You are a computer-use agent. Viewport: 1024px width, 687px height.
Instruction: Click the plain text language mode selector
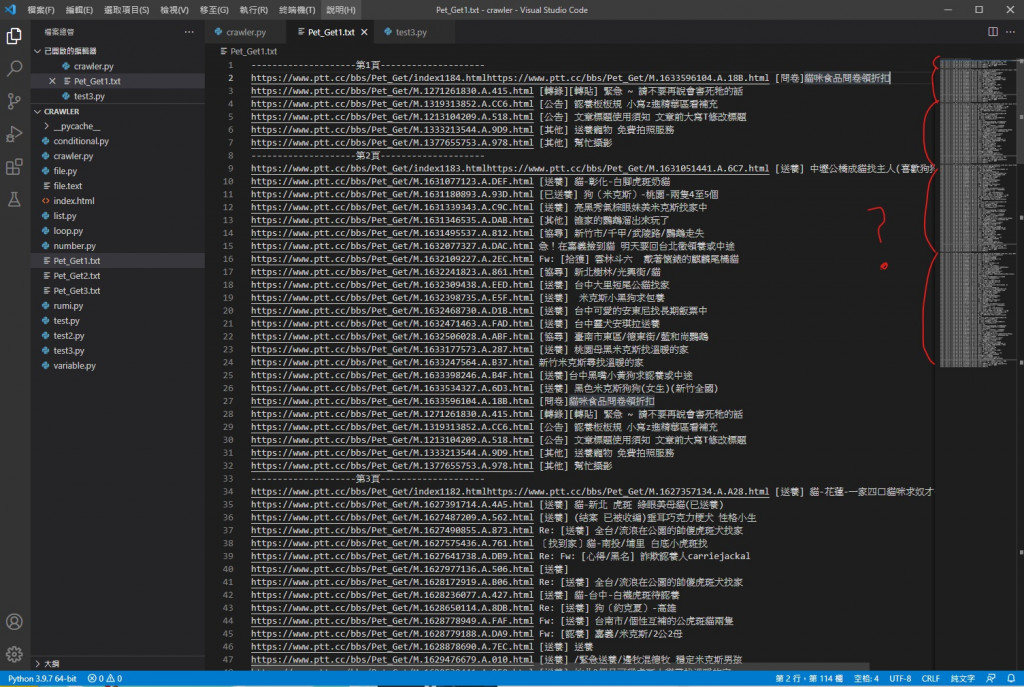[962, 679]
